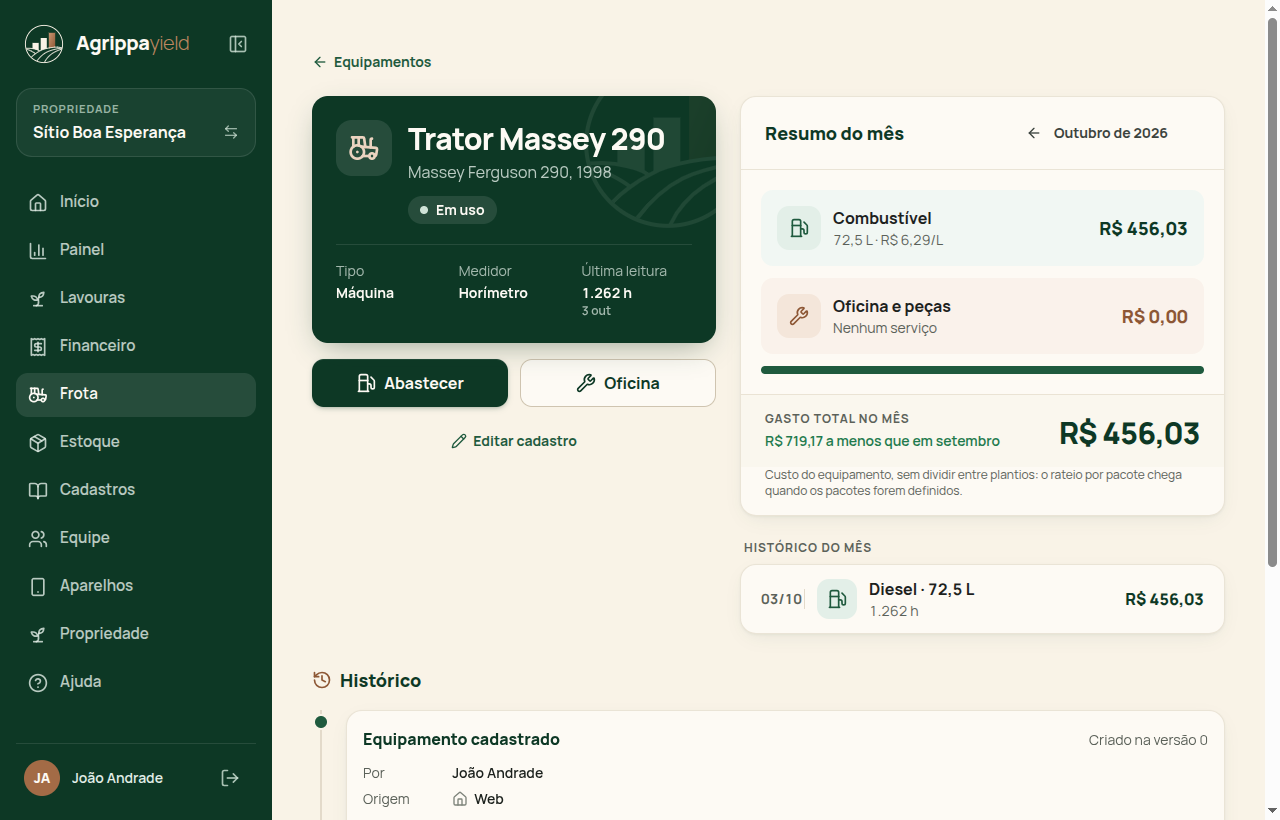
Task: Open the Diesel 72,5 L history entry
Action: (982, 599)
